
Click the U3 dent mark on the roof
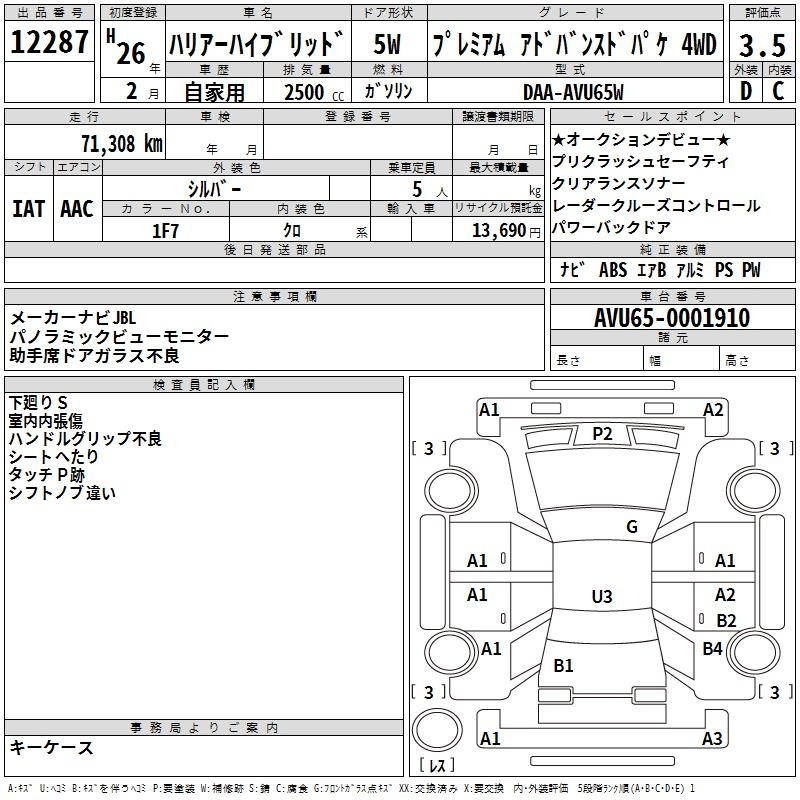click(601, 597)
